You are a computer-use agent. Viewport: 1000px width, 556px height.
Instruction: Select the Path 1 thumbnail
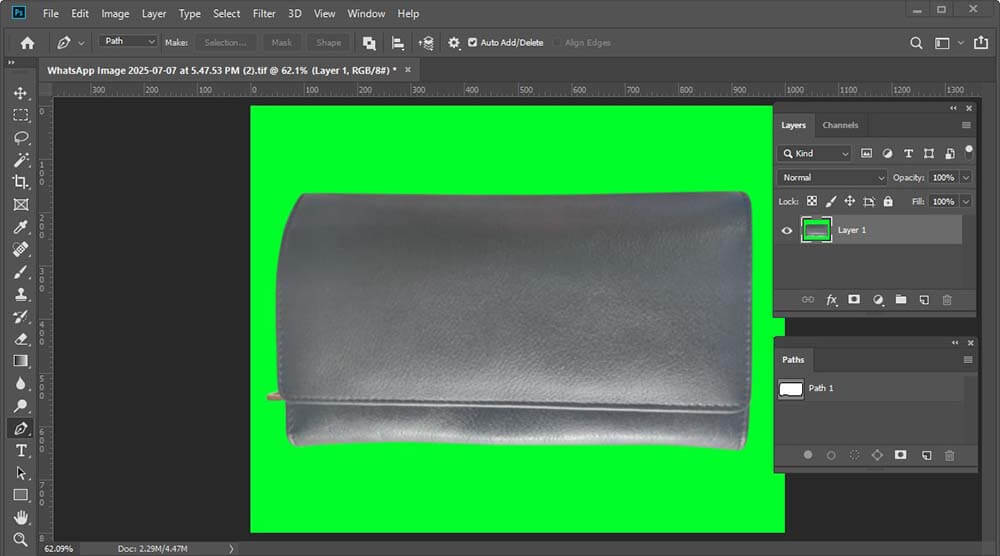pos(791,389)
